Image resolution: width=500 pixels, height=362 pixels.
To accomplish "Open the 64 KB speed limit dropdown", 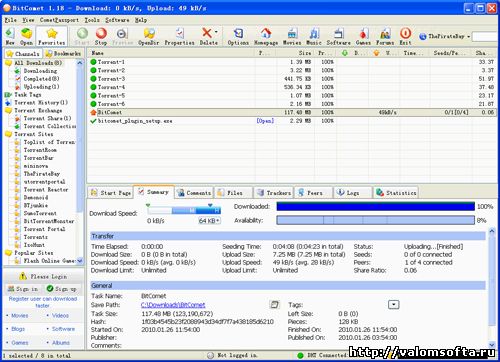I will pyautogui.click(x=209, y=221).
